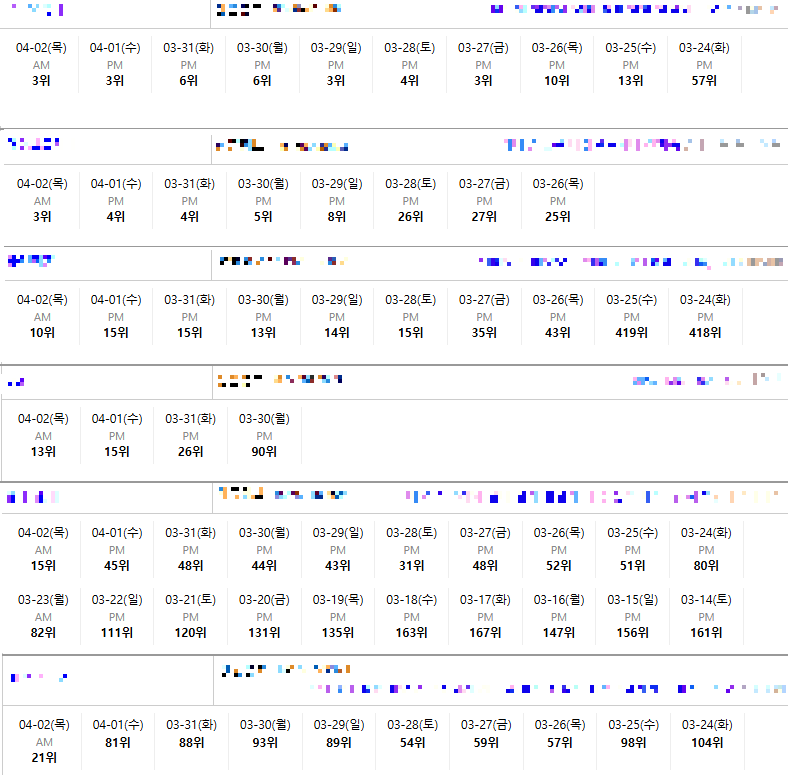The image size is (788, 775).
Task: Click the 161위 rank cell
Action: point(706,633)
